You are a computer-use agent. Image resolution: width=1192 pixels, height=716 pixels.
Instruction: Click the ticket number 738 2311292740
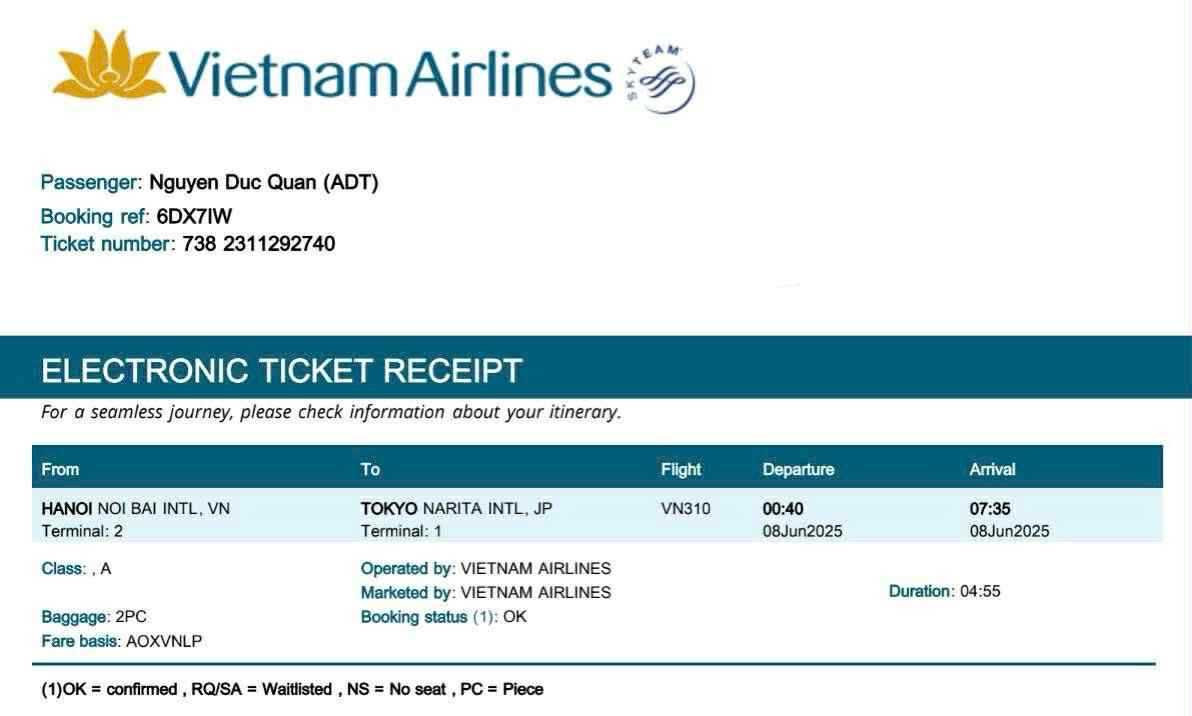(x=258, y=244)
